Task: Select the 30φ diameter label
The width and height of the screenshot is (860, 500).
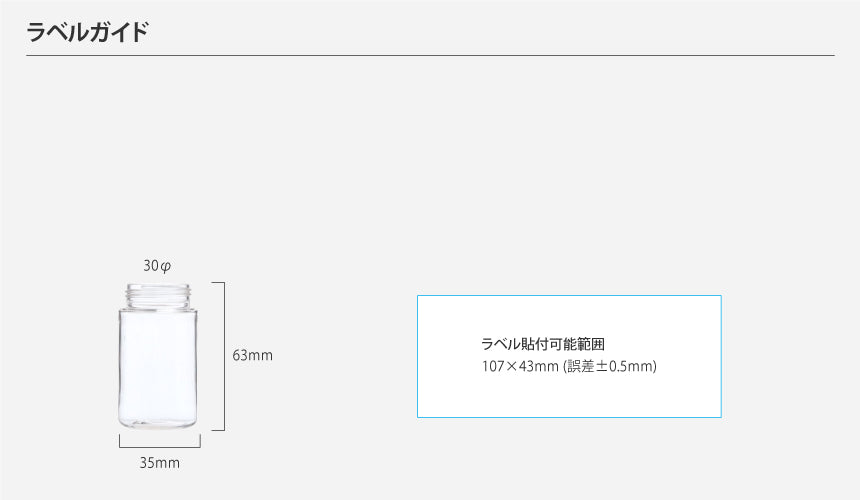Action: click(158, 266)
